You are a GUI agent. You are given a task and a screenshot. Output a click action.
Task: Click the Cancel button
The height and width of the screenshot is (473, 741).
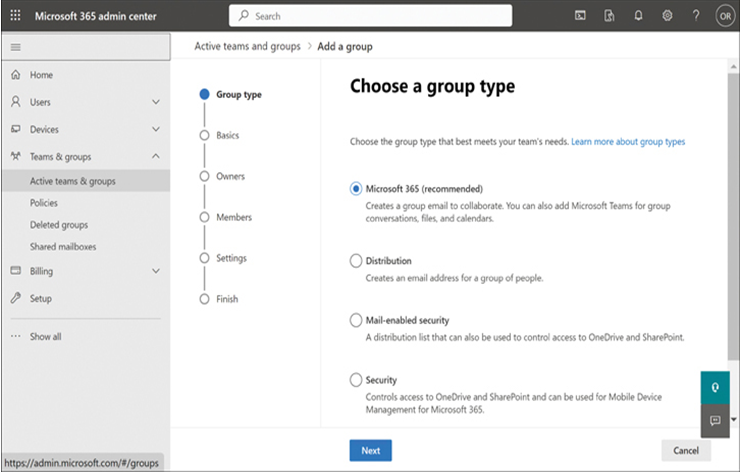tap(686, 450)
